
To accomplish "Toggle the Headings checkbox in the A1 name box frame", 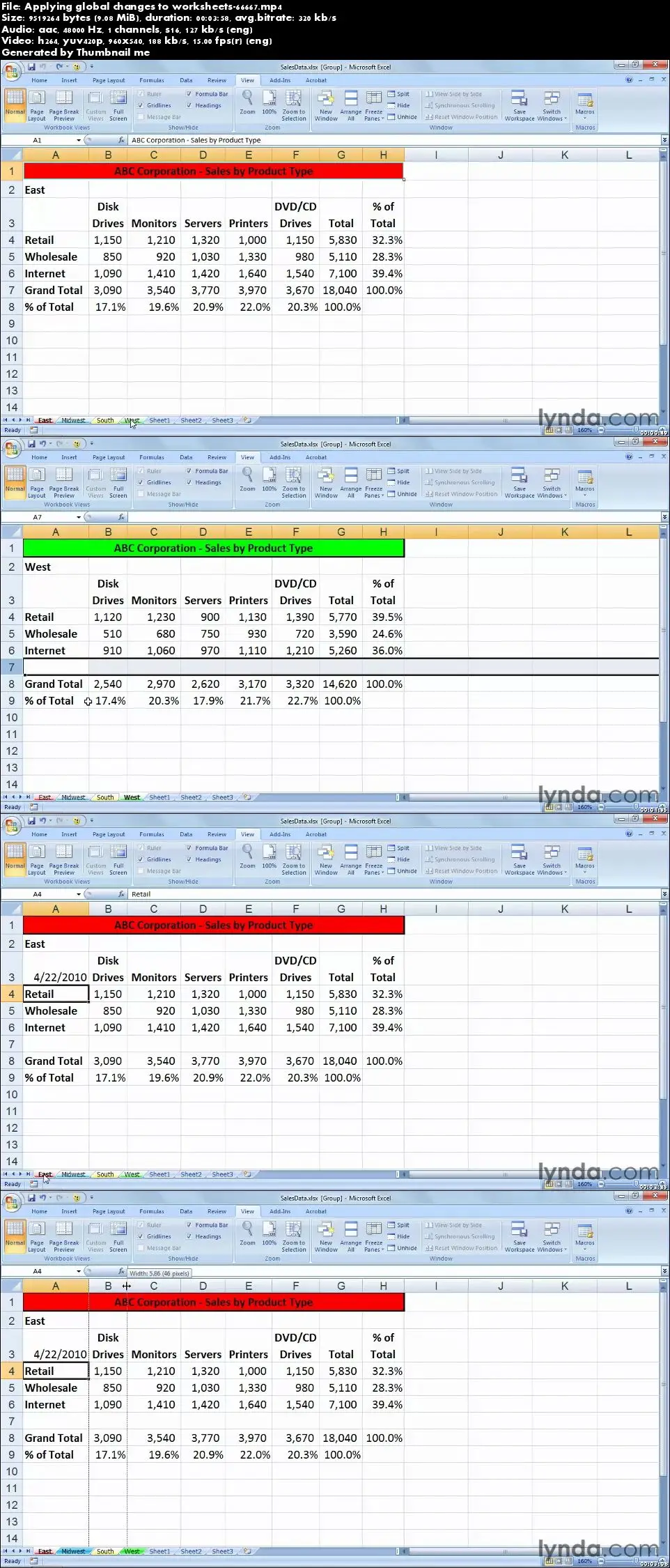I will (x=189, y=106).
